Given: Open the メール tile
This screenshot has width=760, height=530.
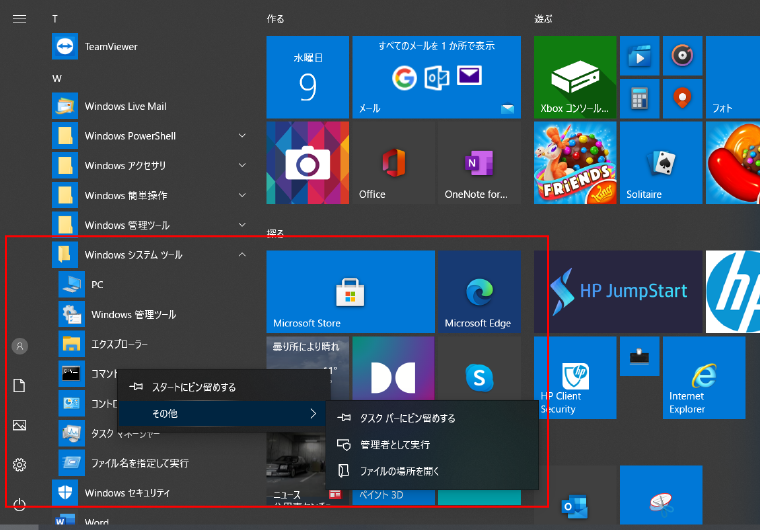Looking at the screenshot, I should (x=437, y=77).
